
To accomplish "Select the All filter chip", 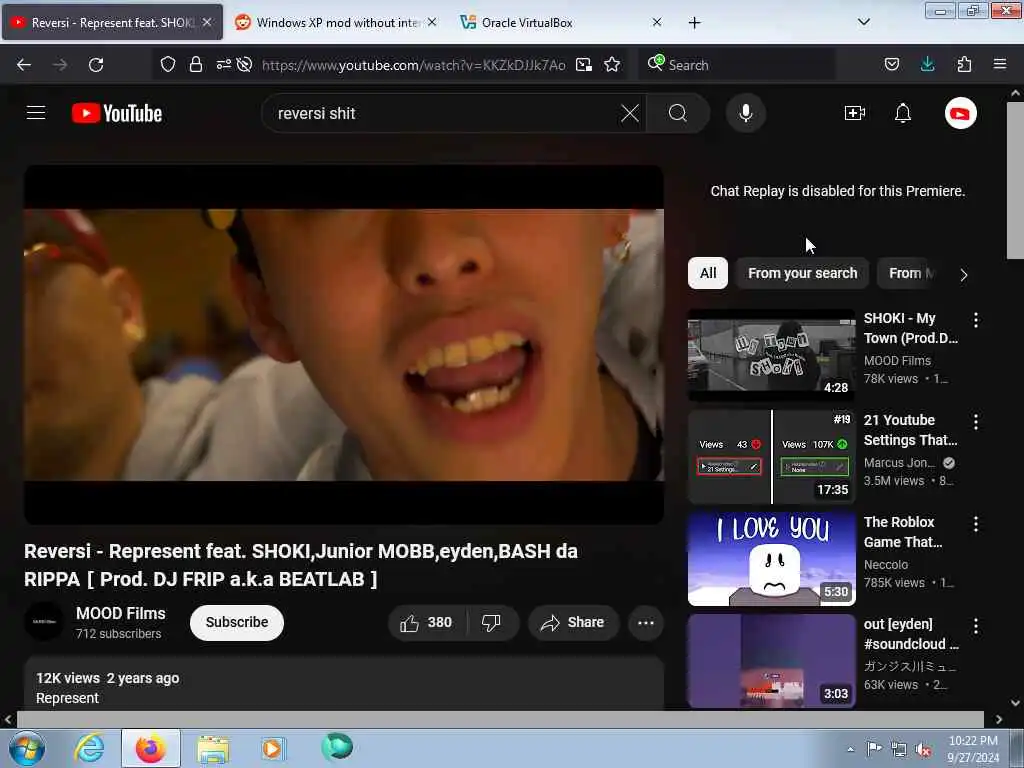I will [708, 273].
